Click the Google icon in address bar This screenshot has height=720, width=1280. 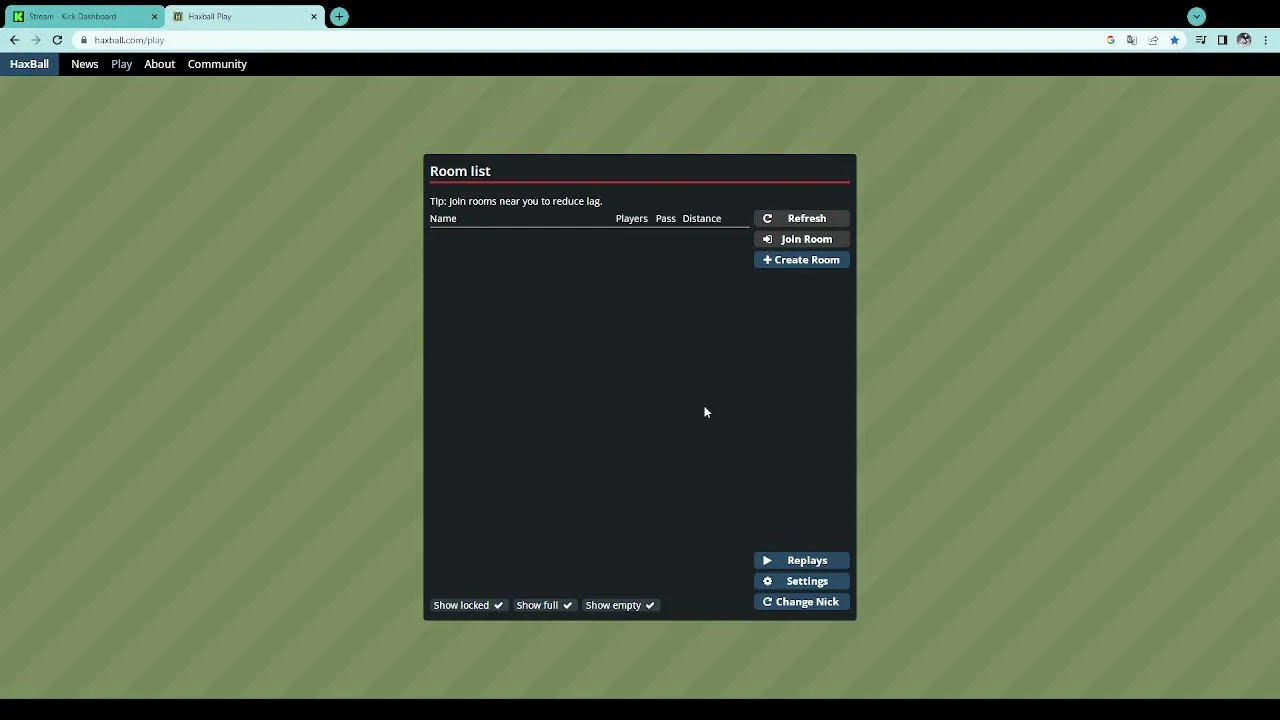1110,40
